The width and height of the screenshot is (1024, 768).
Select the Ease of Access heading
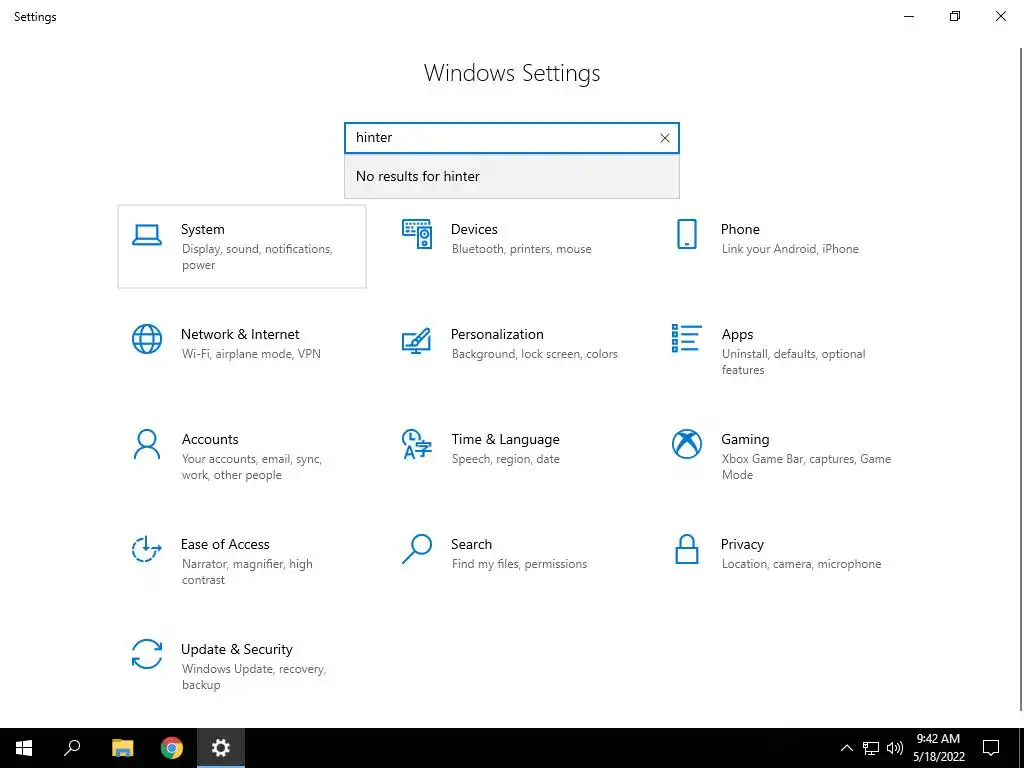pyautogui.click(x=225, y=545)
